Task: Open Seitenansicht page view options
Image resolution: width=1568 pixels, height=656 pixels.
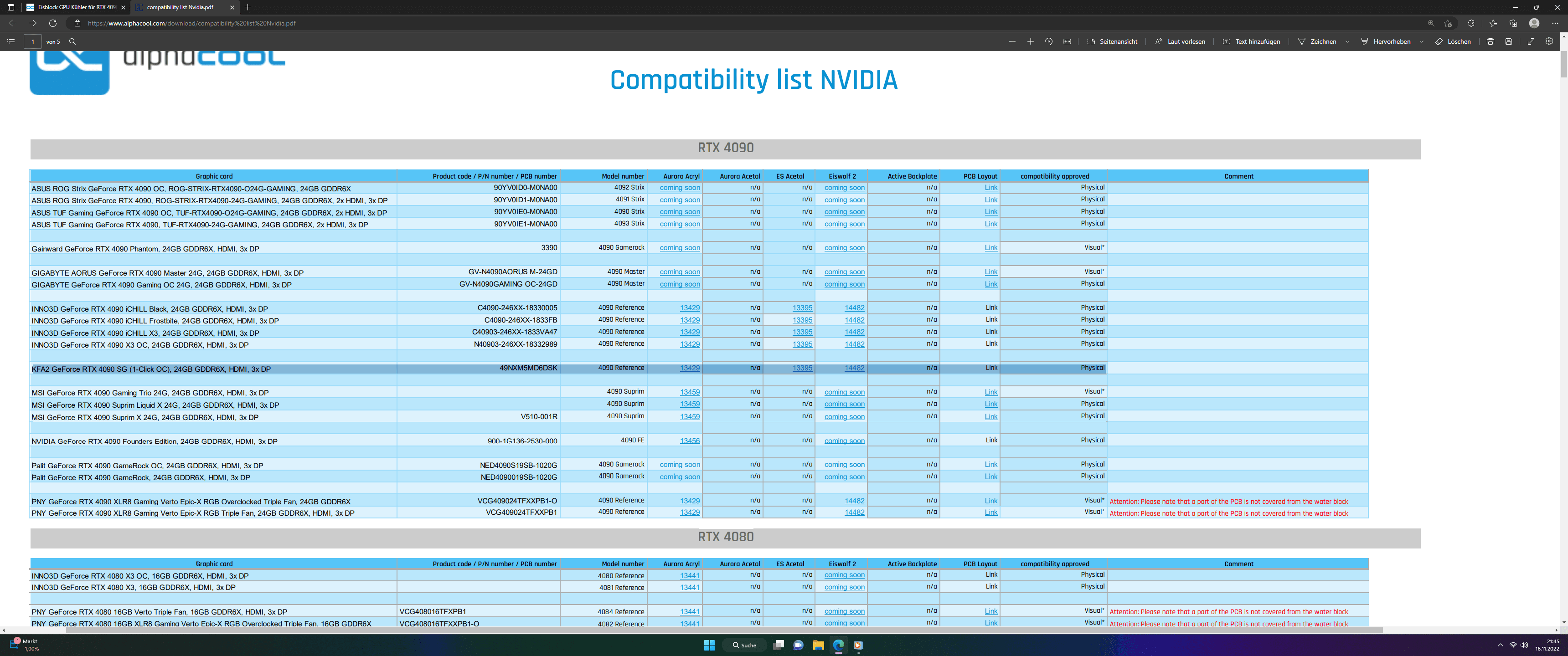Action: tap(1112, 41)
